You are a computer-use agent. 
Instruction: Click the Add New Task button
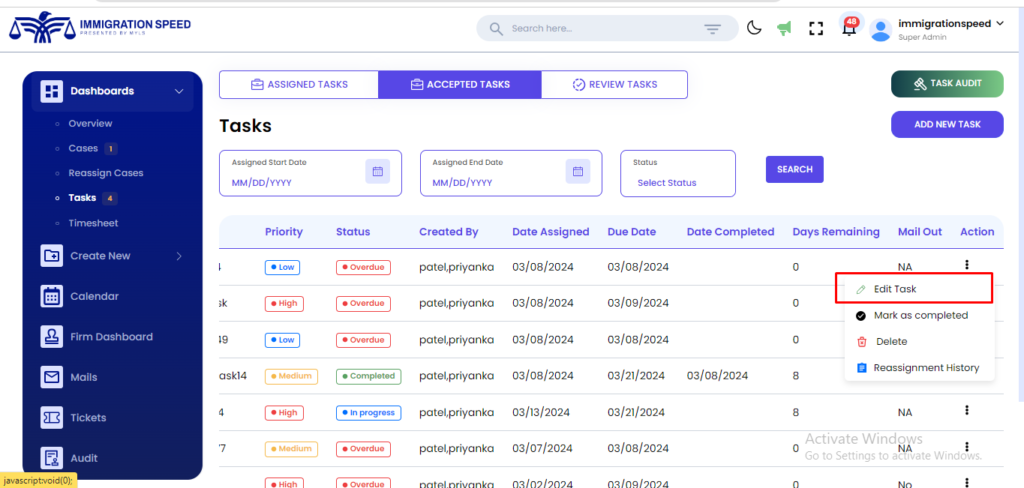pyautogui.click(x=947, y=124)
